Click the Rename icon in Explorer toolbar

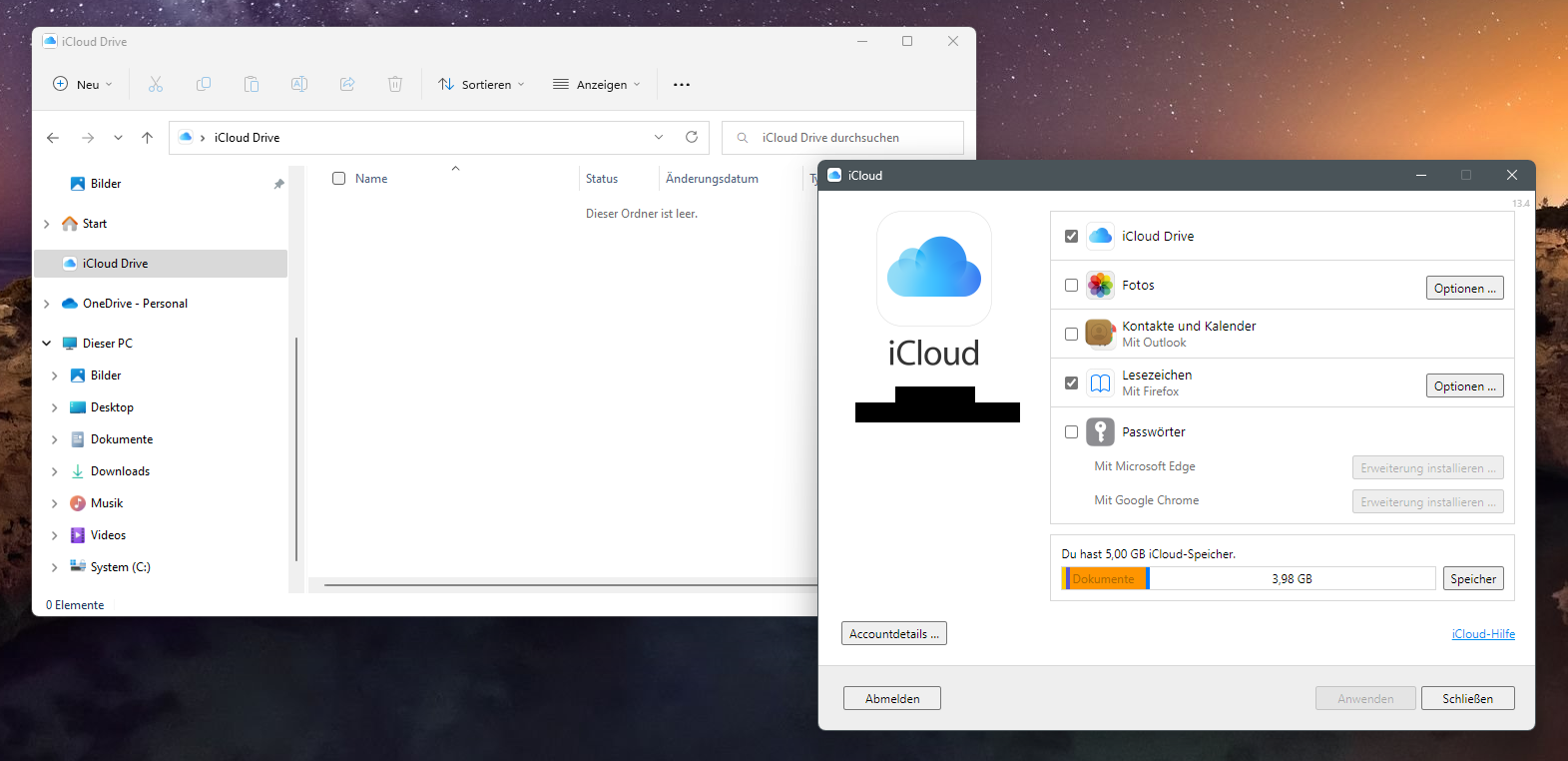(299, 84)
